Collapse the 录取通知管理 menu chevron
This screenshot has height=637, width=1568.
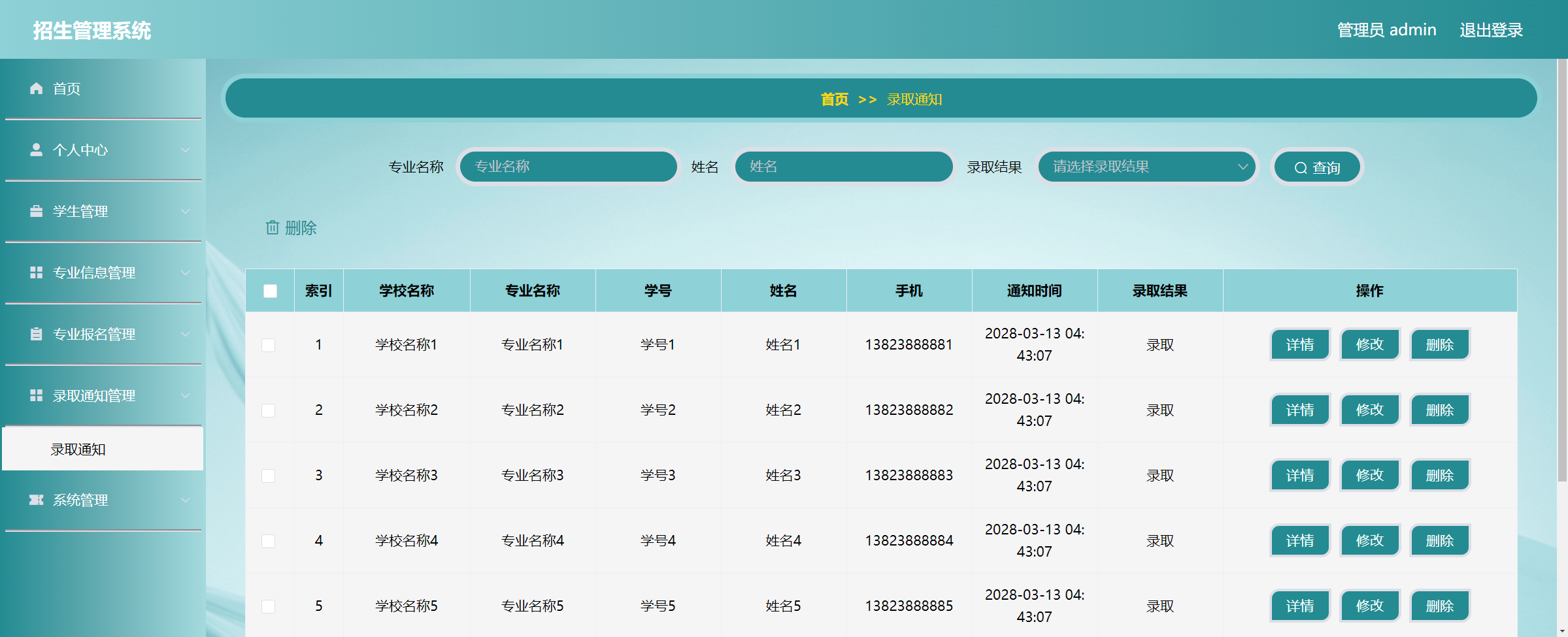point(186,395)
